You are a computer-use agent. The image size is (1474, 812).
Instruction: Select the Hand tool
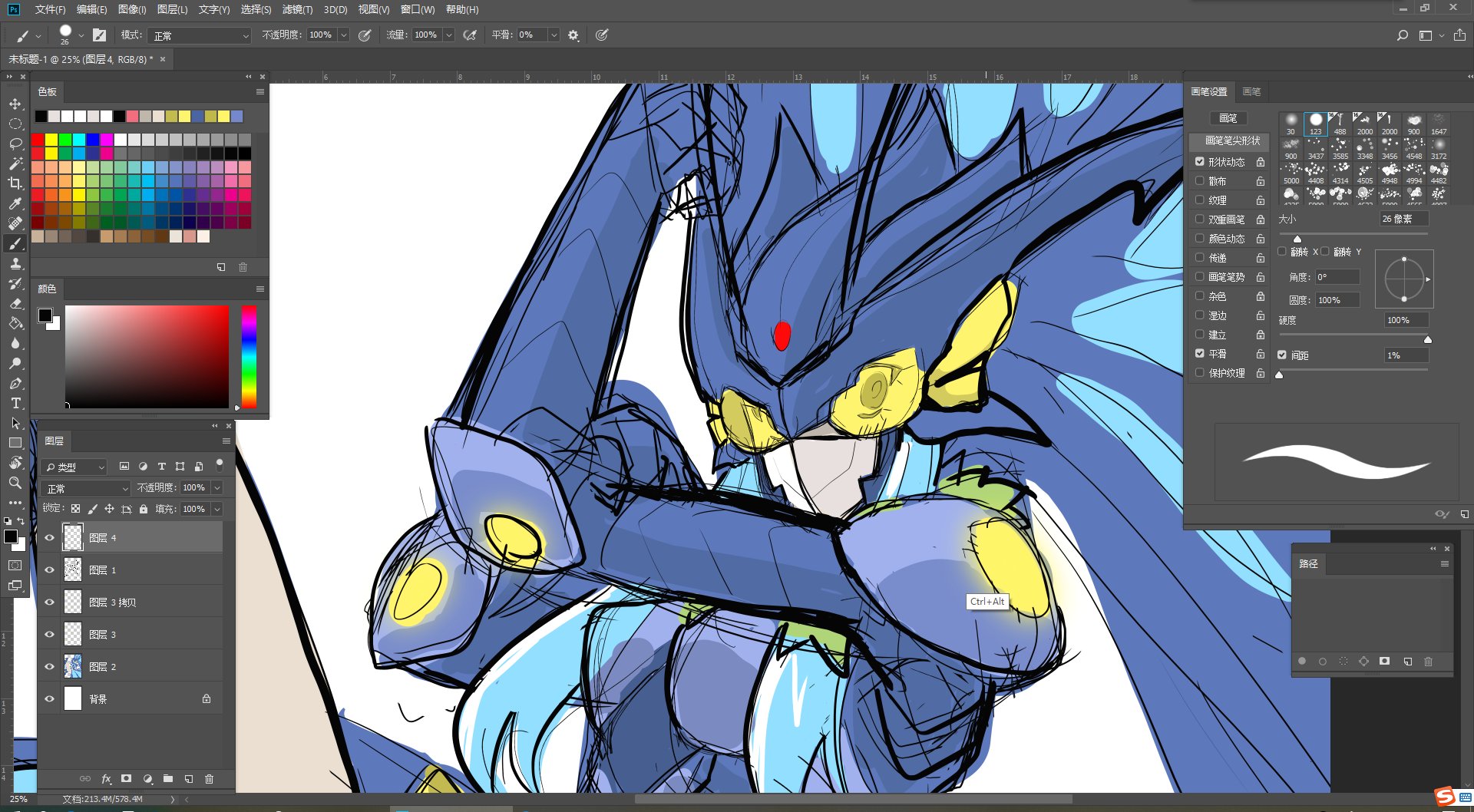(x=15, y=463)
